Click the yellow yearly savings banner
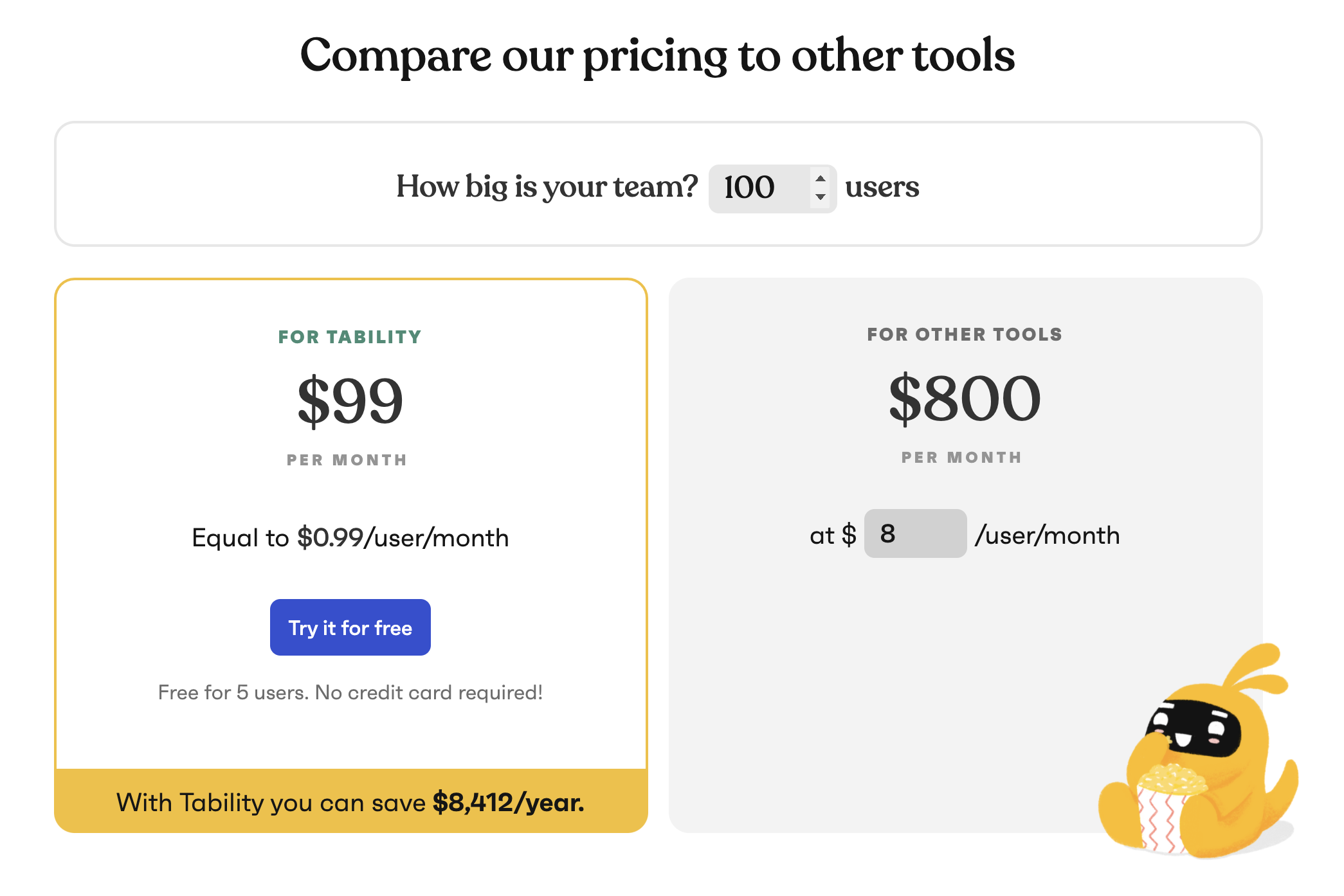Viewport: 1344px width, 896px height. click(x=351, y=801)
